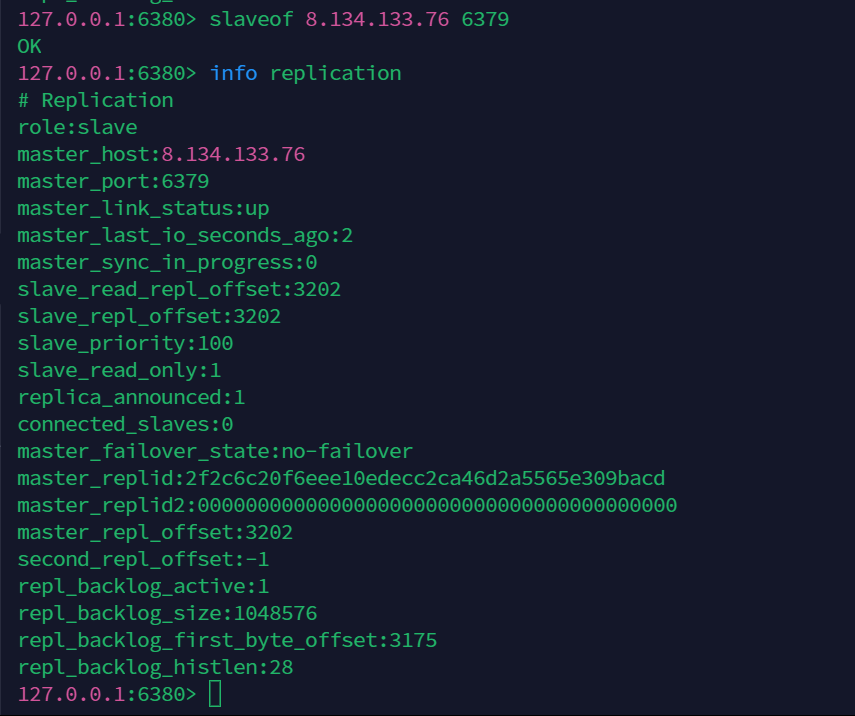Click the "master_link_status:up" line
The width and height of the screenshot is (855, 716).
point(143,209)
